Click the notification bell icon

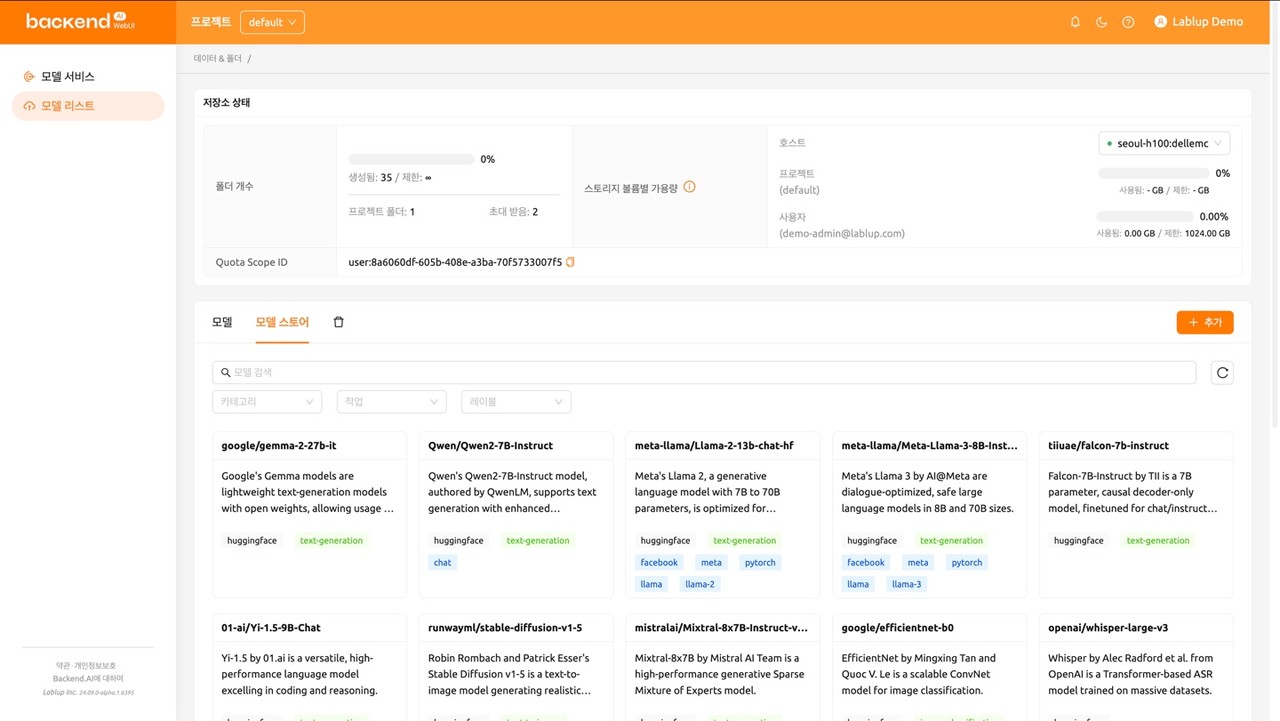pos(1075,22)
